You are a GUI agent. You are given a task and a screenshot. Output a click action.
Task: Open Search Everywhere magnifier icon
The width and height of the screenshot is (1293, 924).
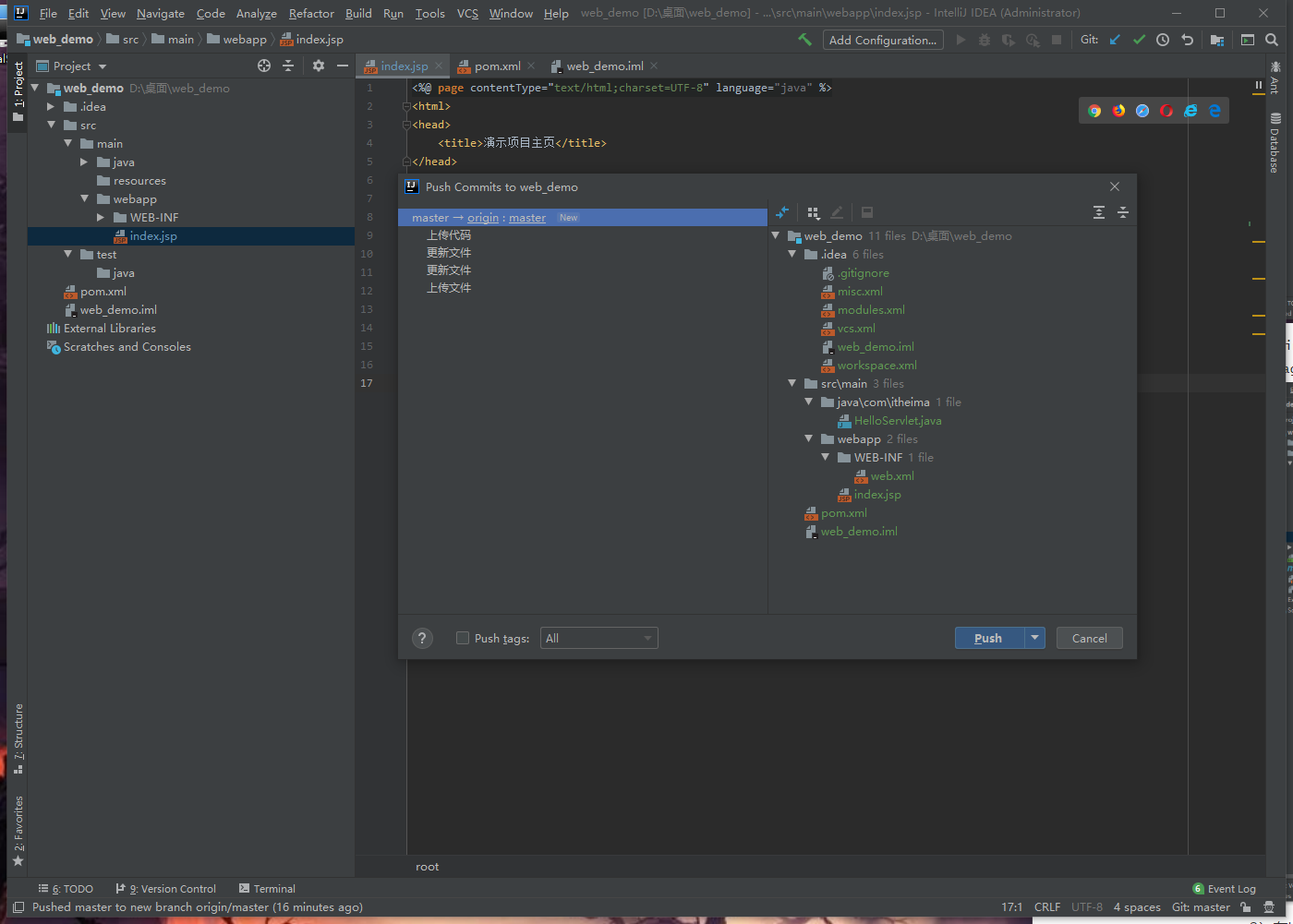1272,40
